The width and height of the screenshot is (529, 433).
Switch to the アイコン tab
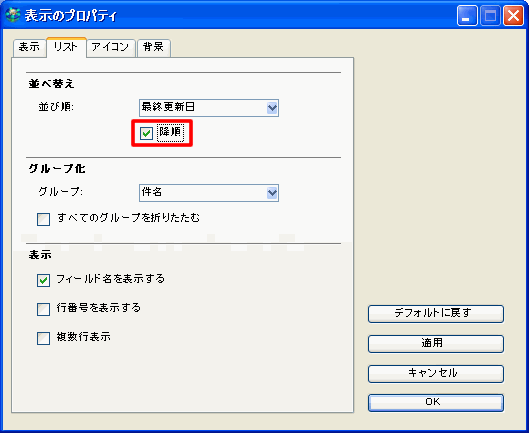pos(111,48)
